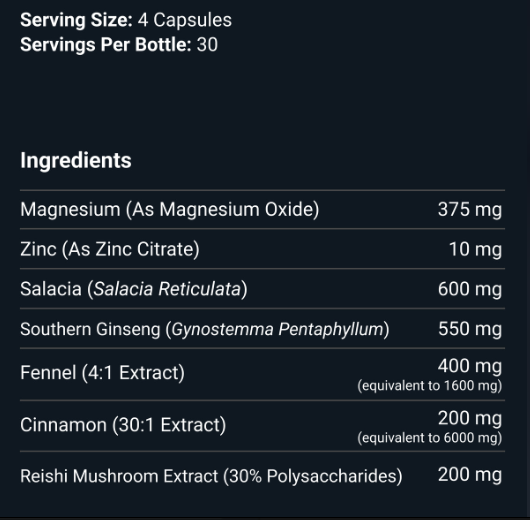Screen dimensions: 530x520
Task: Click the 200 mg cinnamon amount
Action: 470,419
